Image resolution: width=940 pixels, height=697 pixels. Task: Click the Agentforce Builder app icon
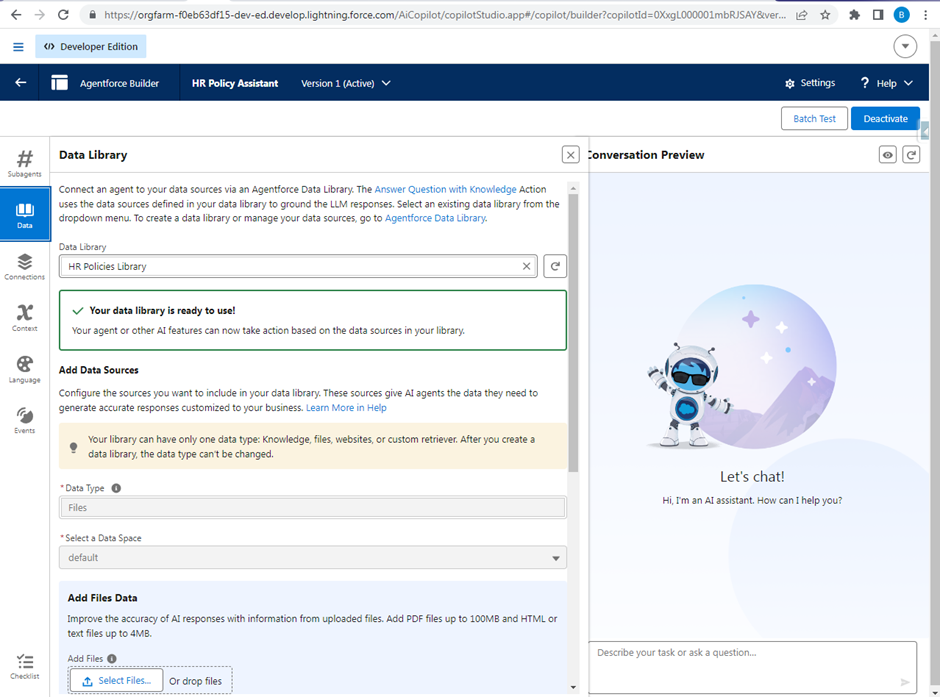(59, 83)
